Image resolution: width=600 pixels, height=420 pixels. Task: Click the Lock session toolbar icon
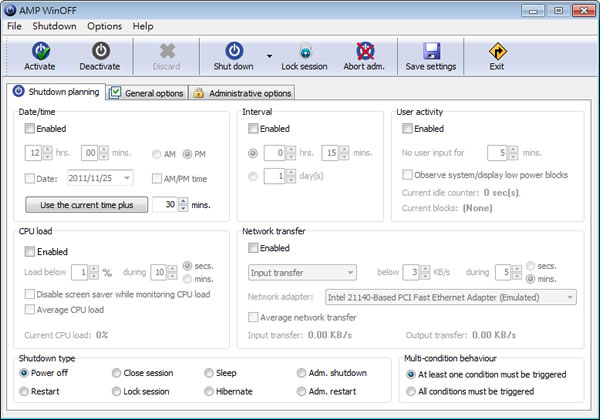304,51
